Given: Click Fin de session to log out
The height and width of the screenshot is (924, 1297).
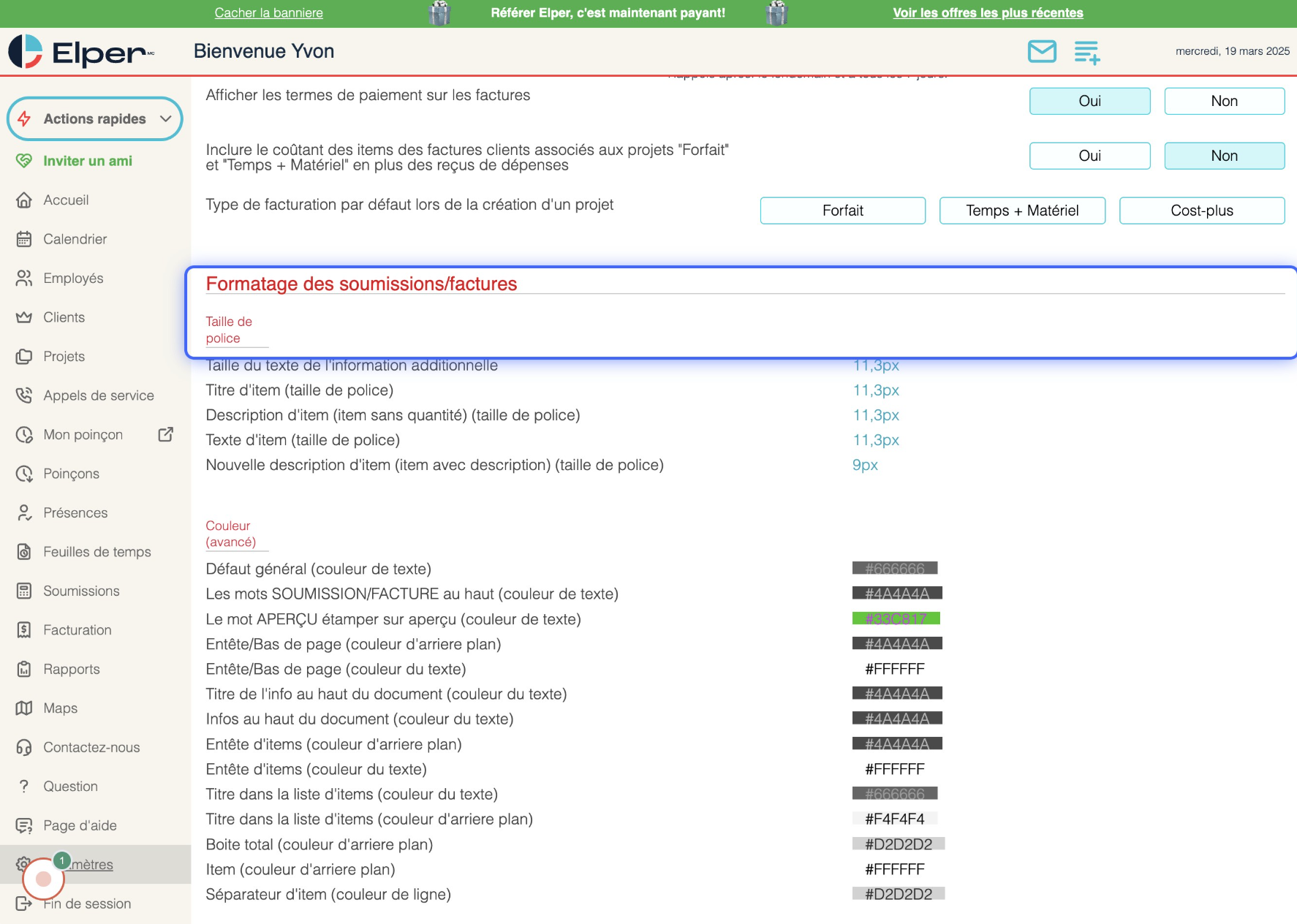Looking at the screenshot, I should click(x=87, y=904).
